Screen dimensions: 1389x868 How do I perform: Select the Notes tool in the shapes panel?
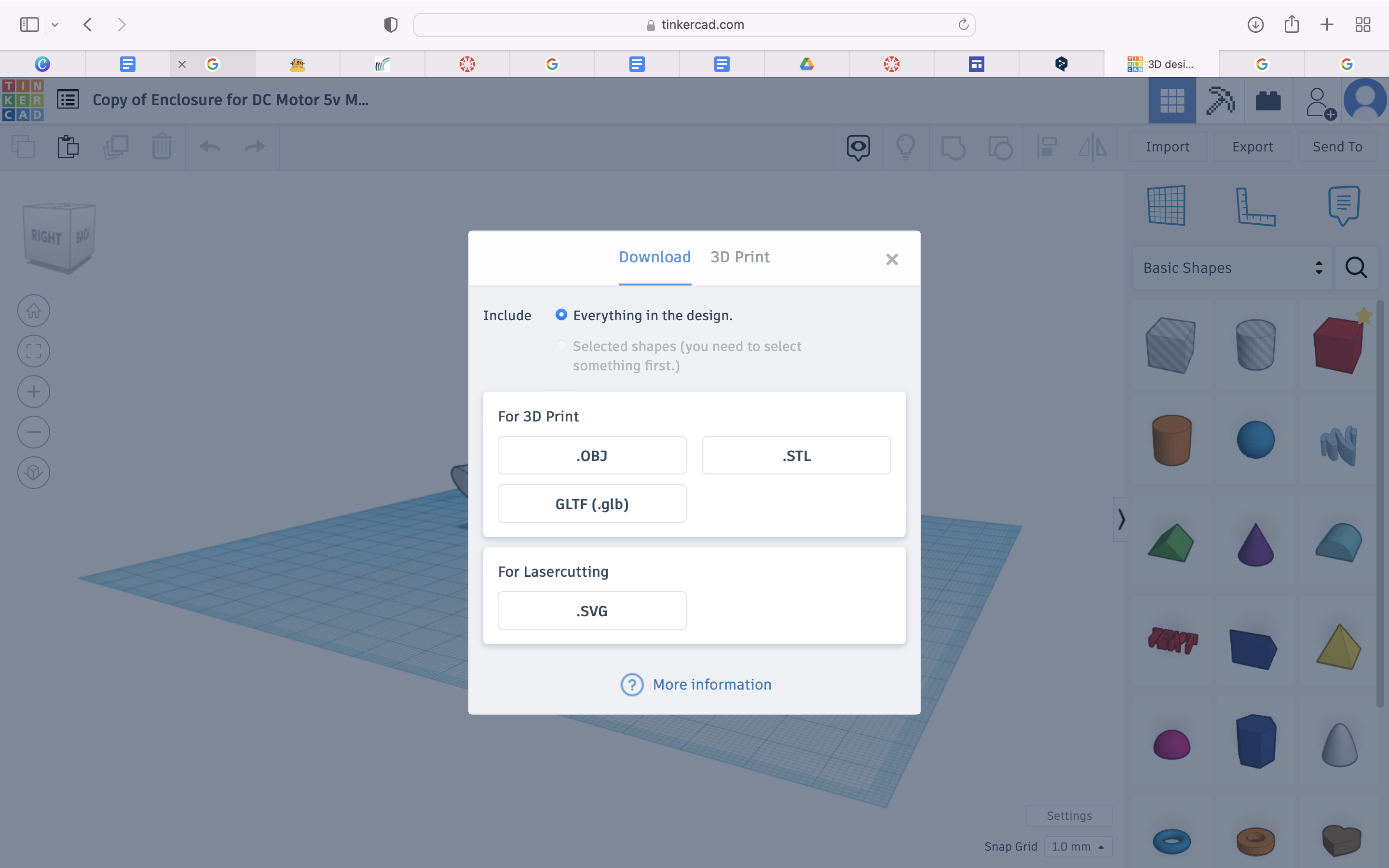point(1343,205)
